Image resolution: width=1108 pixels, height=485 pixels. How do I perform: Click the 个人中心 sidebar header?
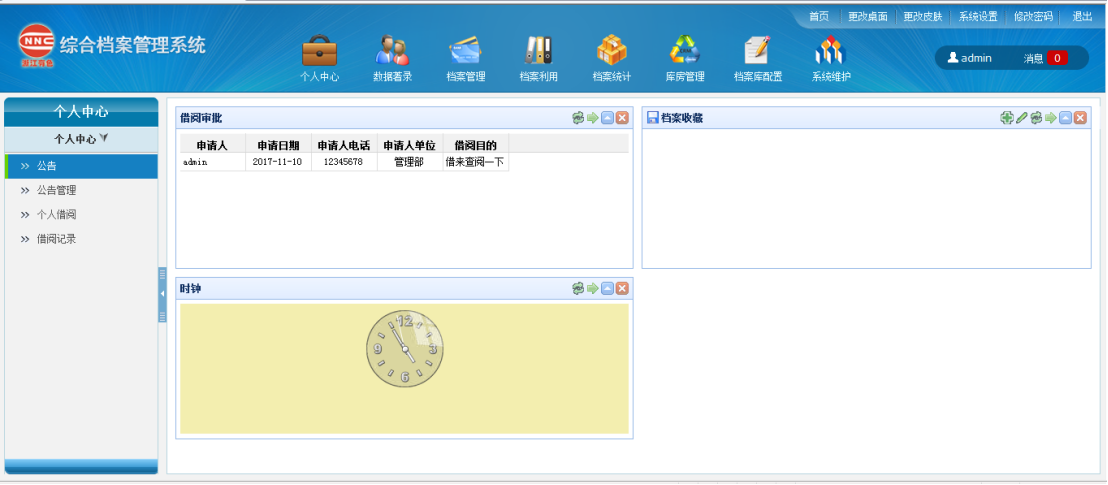pos(81,112)
